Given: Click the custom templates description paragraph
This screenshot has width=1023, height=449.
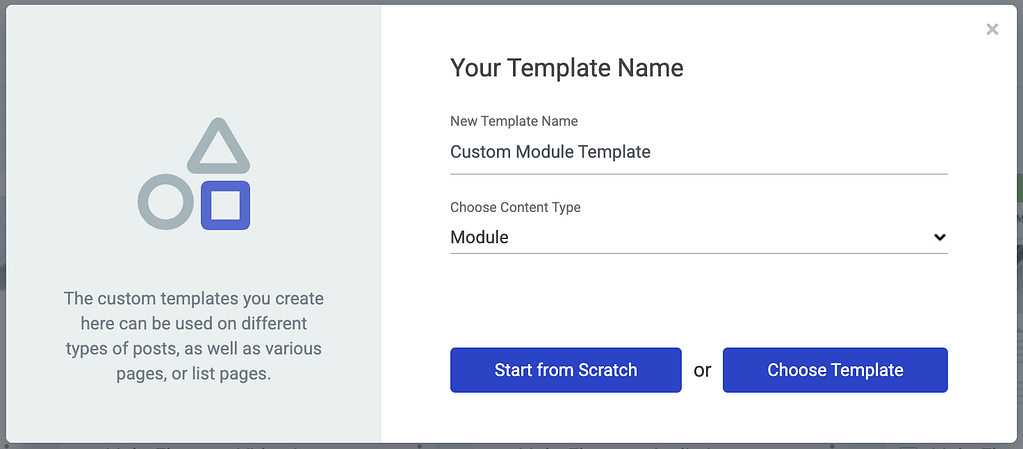Looking at the screenshot, I should click(x=193, y=336).
